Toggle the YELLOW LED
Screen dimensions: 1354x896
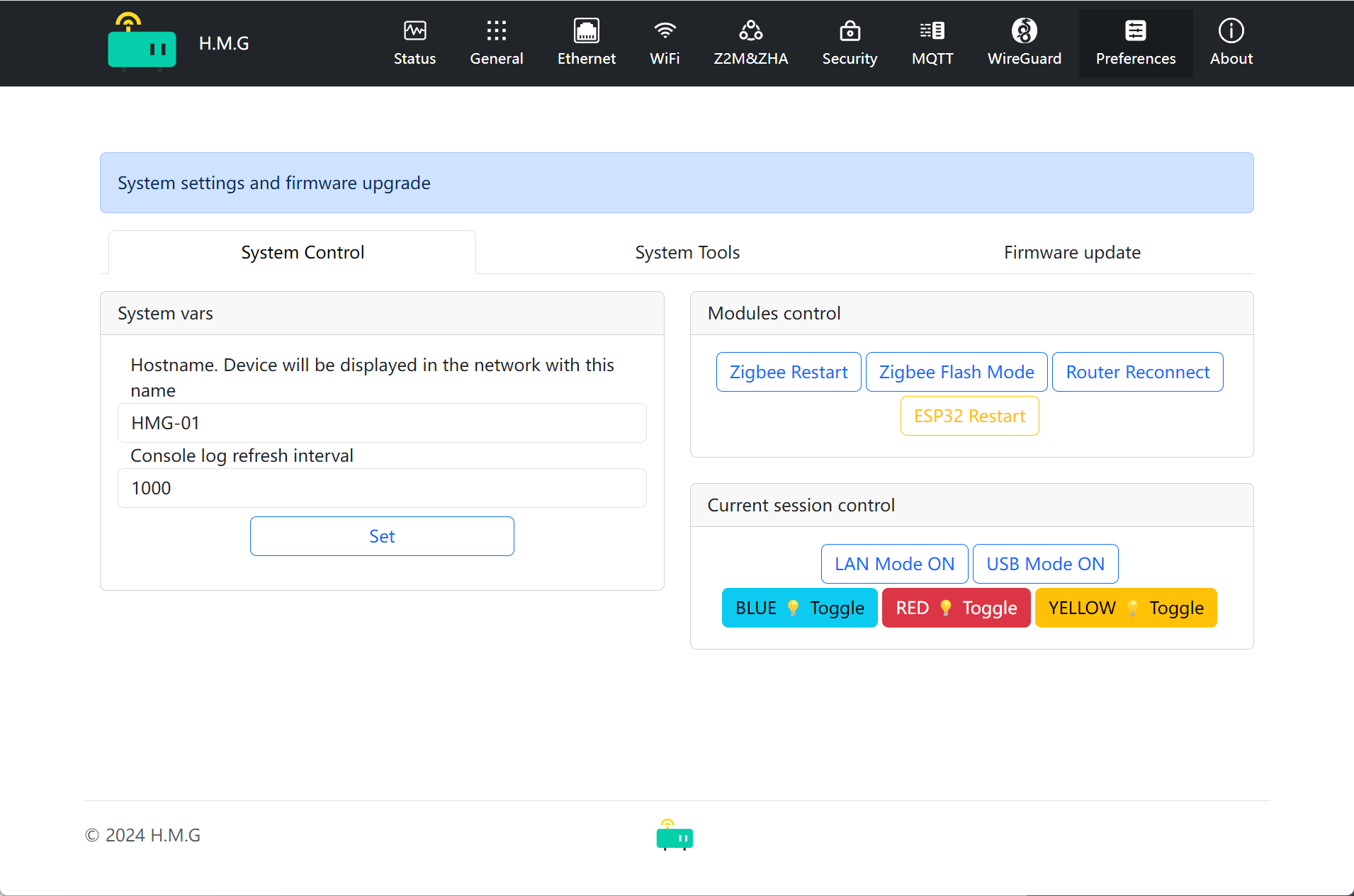[1125, 608]
